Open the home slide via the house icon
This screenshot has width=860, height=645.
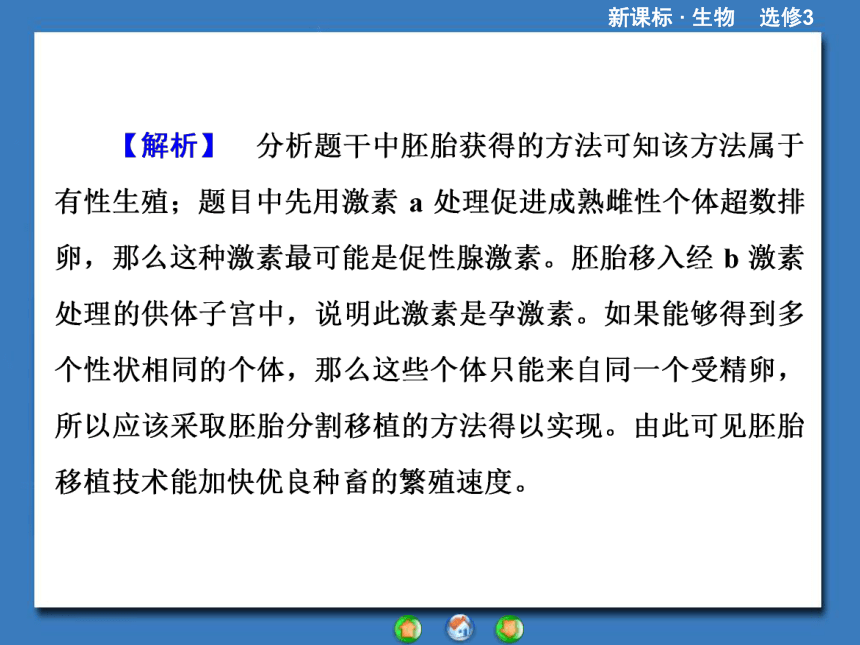(460, 627)
